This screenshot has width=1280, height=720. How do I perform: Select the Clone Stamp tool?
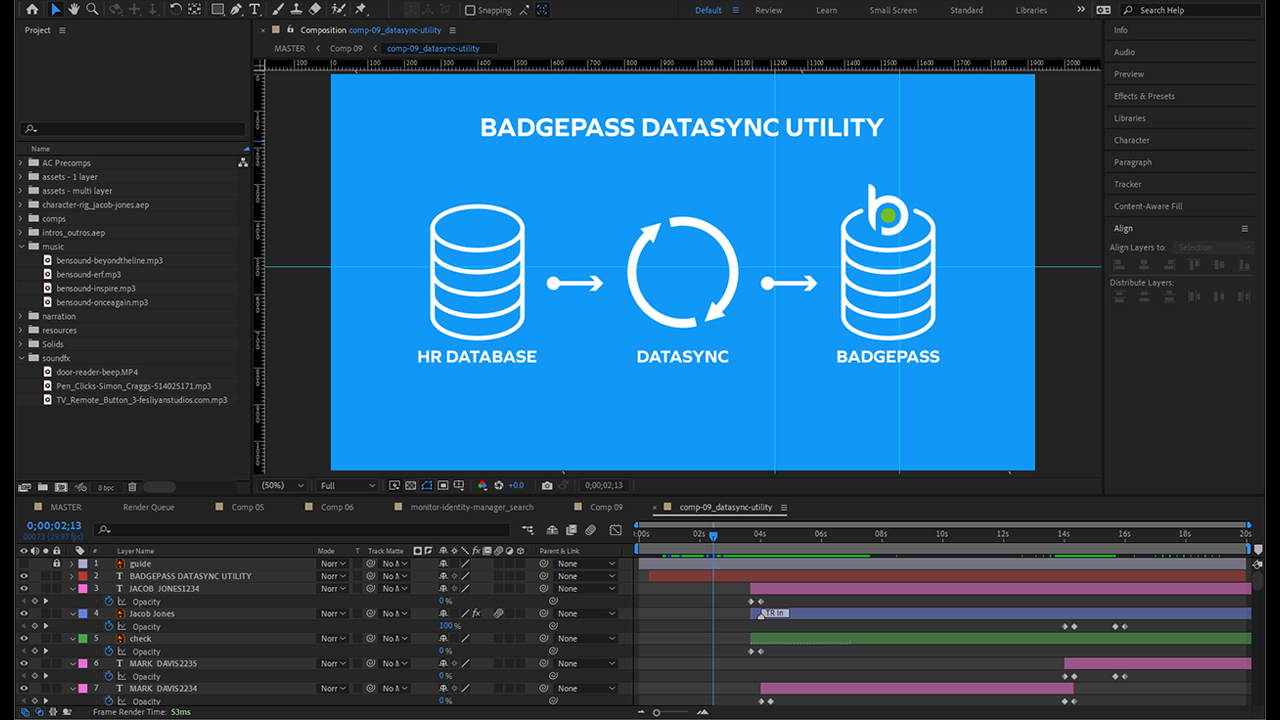click(x=295, y=9)
